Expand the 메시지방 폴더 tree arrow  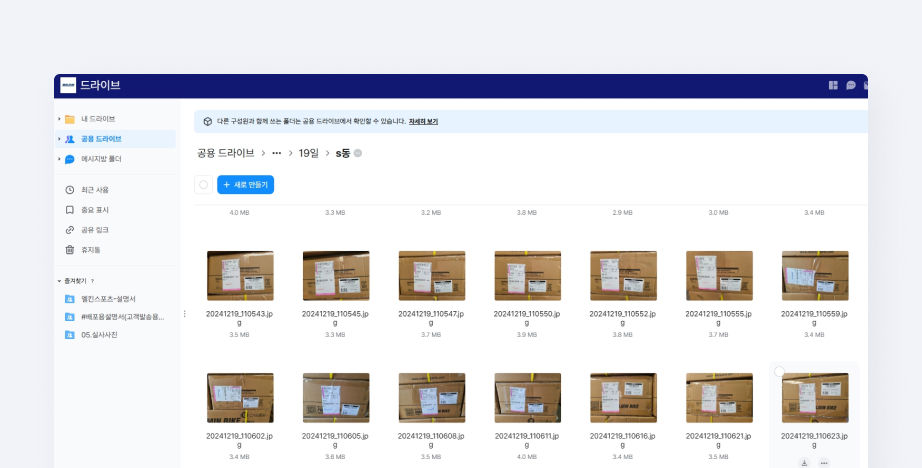coord(59,159)
